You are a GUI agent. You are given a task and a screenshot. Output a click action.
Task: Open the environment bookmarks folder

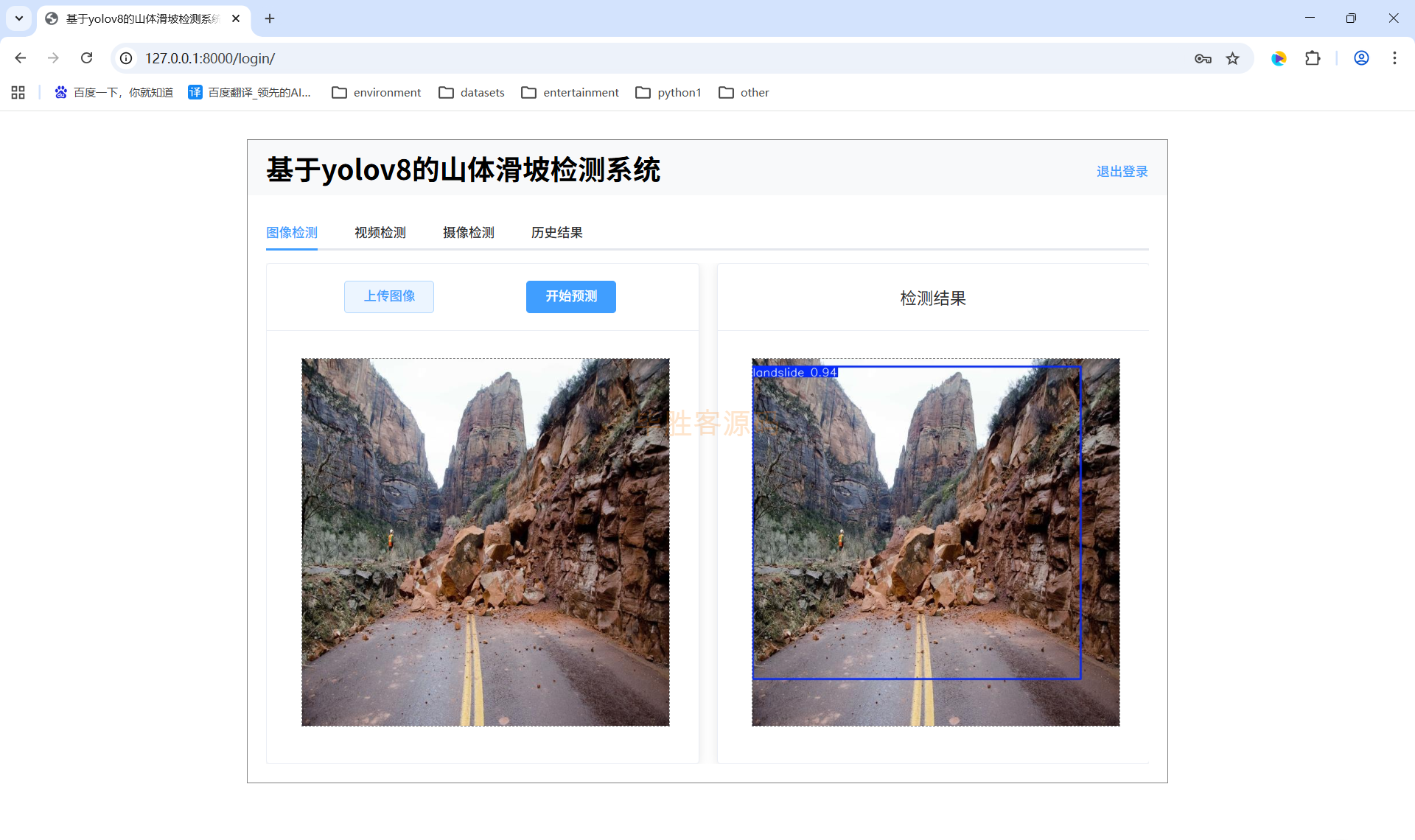376,93
